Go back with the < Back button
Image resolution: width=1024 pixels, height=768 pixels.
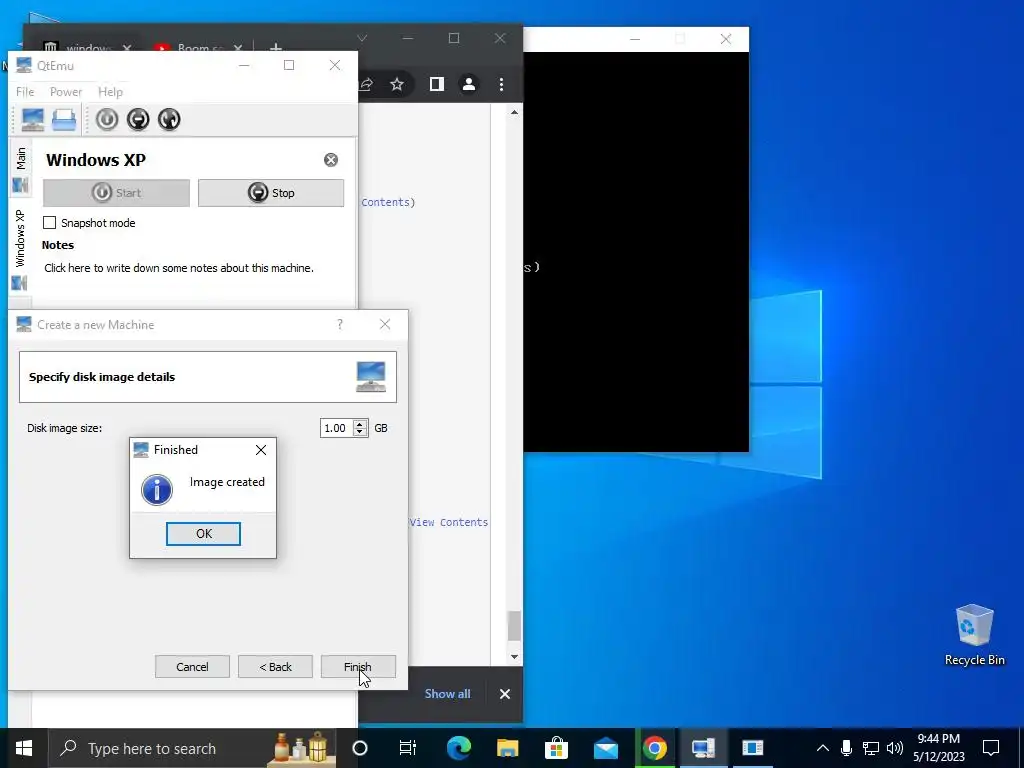pyautogui.click(x=275, y=667)
